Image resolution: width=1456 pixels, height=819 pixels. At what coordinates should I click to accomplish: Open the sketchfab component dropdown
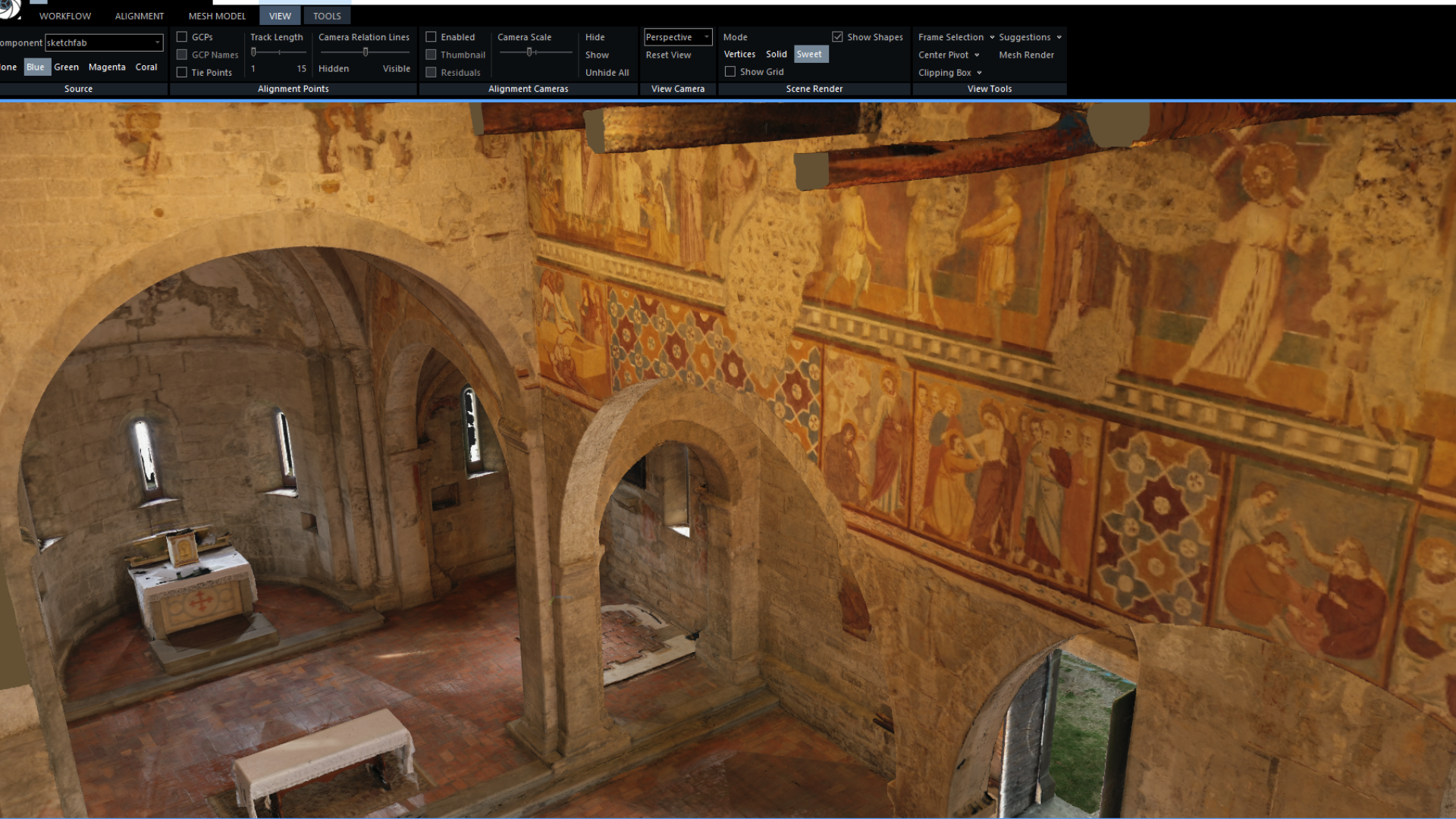[x=157, y=43]
